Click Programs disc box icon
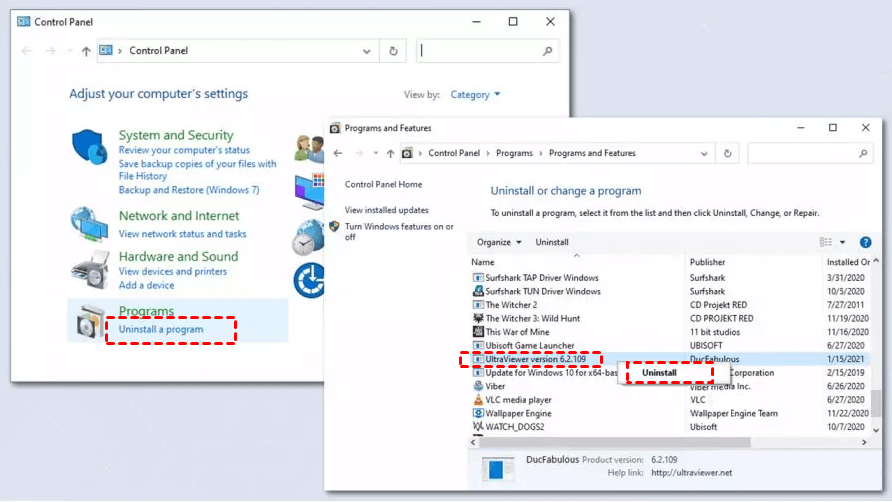The image size is (892, 502). 91,322
